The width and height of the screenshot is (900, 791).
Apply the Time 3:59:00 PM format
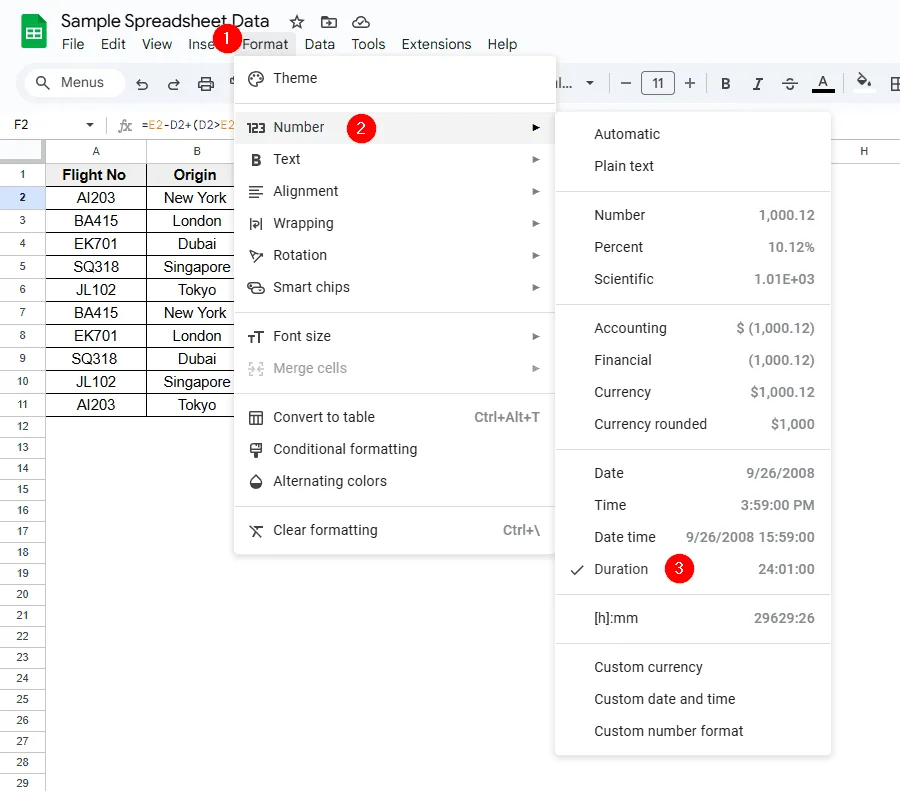coord(693,506)
